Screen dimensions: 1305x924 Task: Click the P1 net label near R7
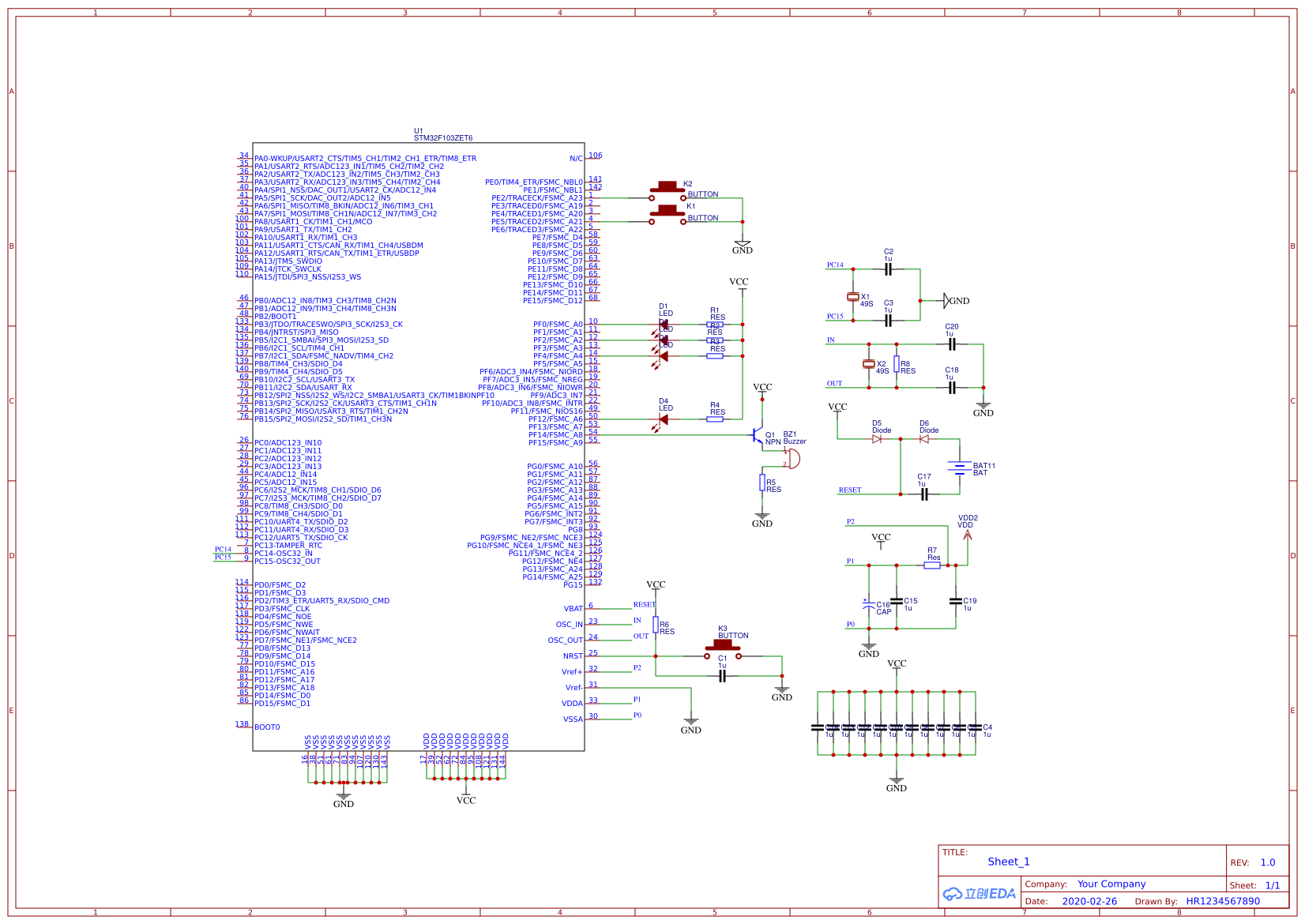tap(851, 562)
